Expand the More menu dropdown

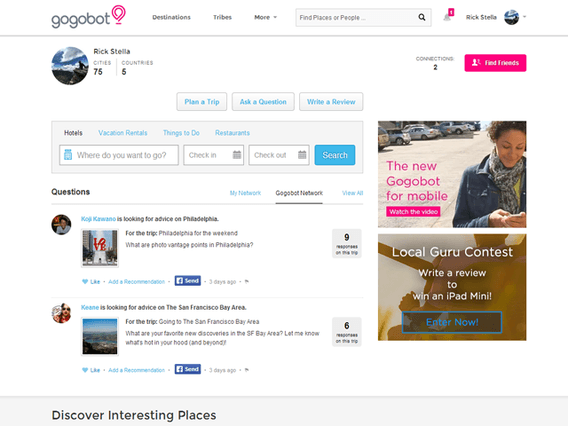click(266, 17)
